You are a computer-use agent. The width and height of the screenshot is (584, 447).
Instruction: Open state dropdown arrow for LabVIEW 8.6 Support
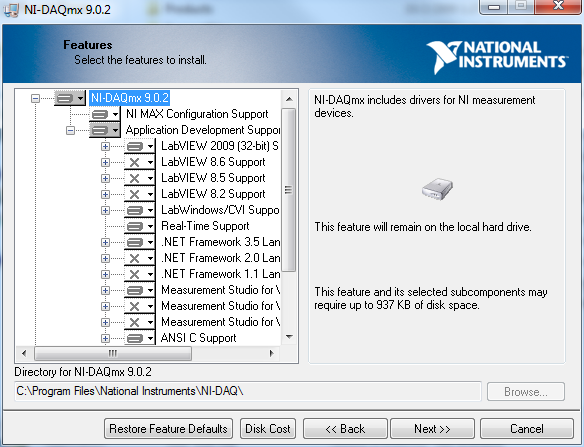pos(150,162)
